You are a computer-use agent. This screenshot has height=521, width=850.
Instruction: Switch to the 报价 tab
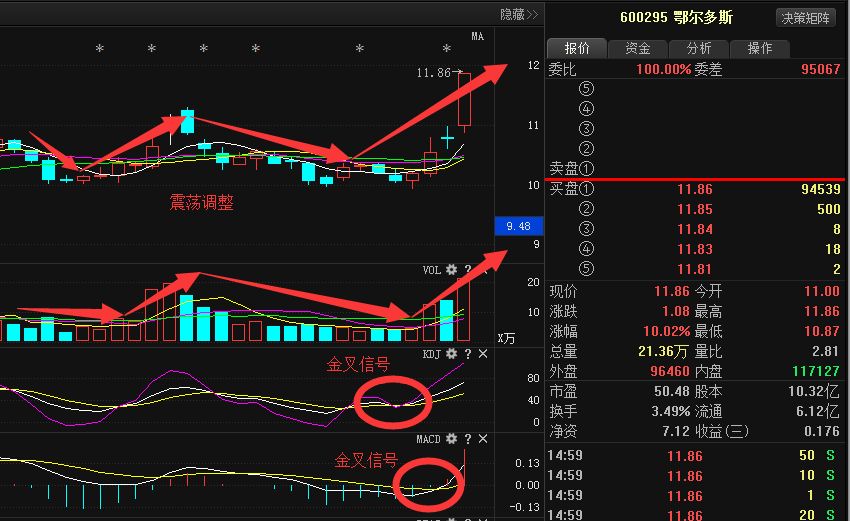[577, 48]
